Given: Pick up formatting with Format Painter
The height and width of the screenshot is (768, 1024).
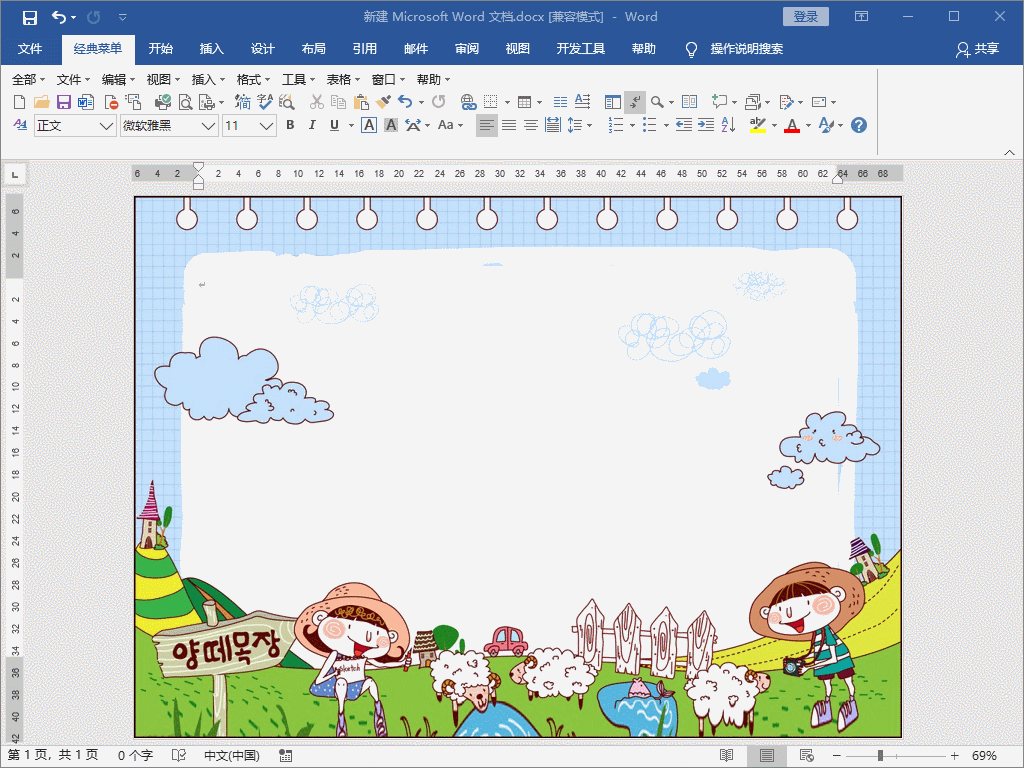Looking at the screenshot, I should [x=383, y=102].
